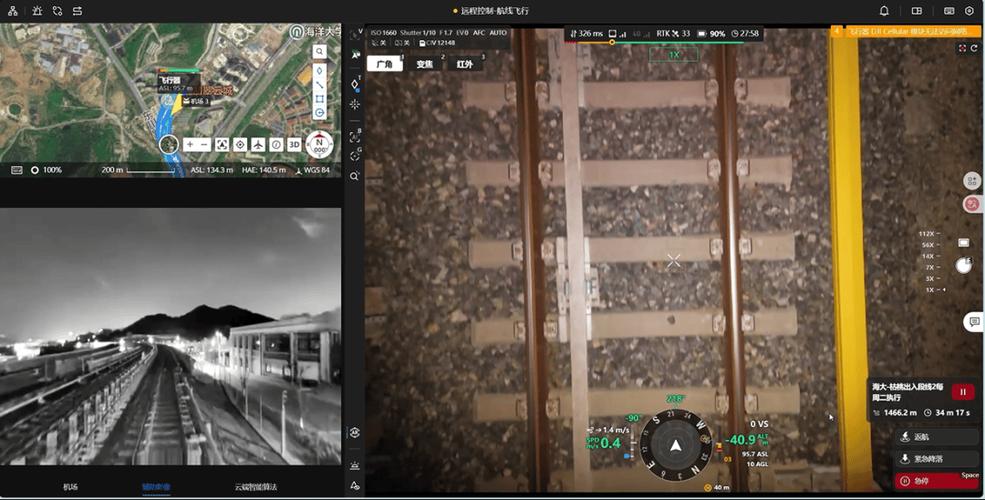985x500 pixels.
Task: Switch to the 变焦 zoom camera tab
Action: coord(425,63)
